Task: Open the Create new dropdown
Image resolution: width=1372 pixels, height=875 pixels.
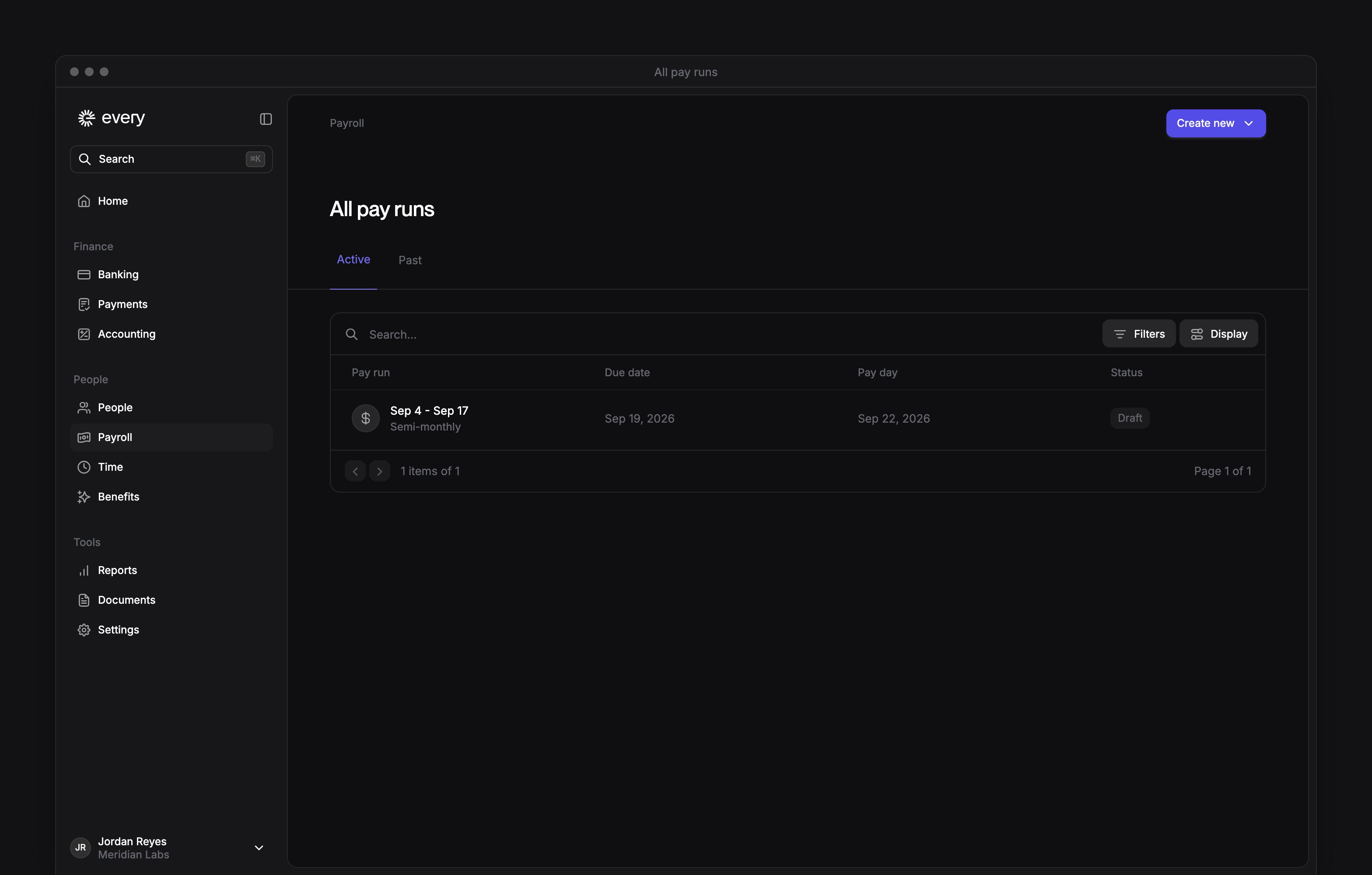Action: pyautogui.click(x=1215, y=123)
